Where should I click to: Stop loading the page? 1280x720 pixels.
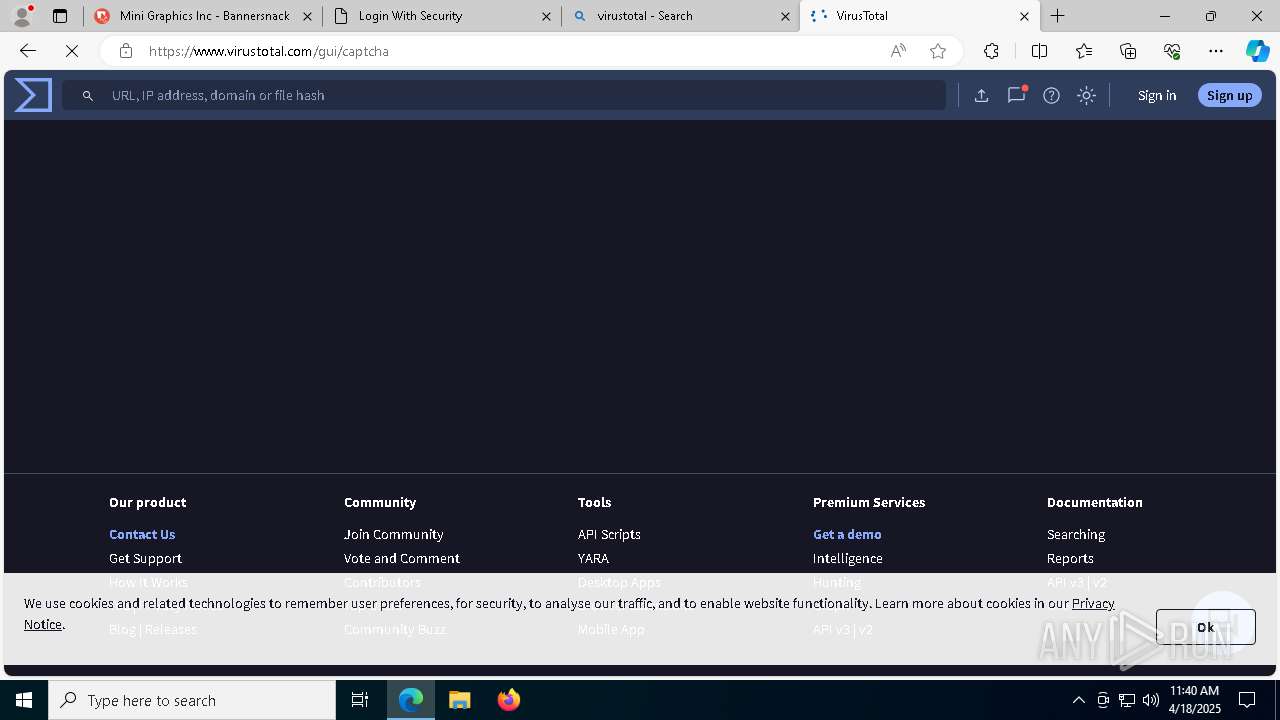tap(72, 51)
